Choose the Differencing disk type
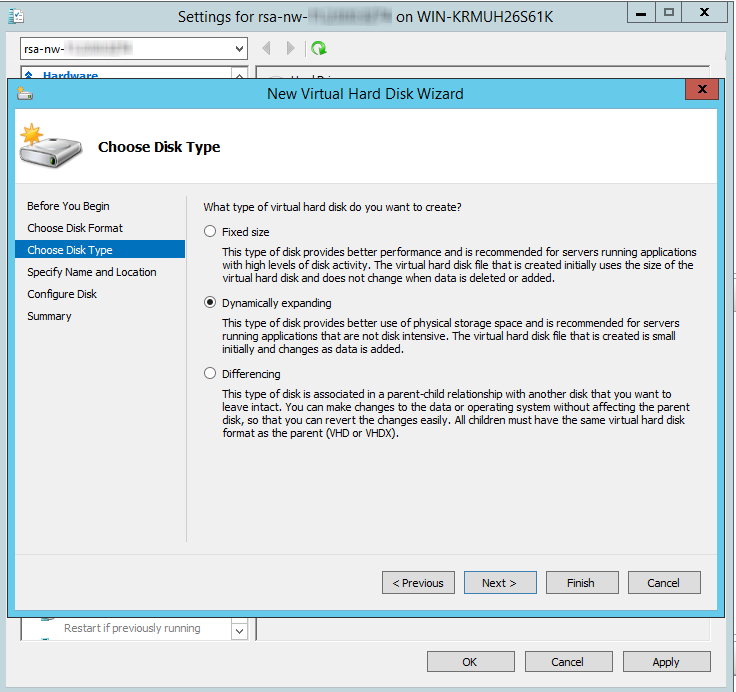This screenshot has width=736, height=692. click(210, 374)
